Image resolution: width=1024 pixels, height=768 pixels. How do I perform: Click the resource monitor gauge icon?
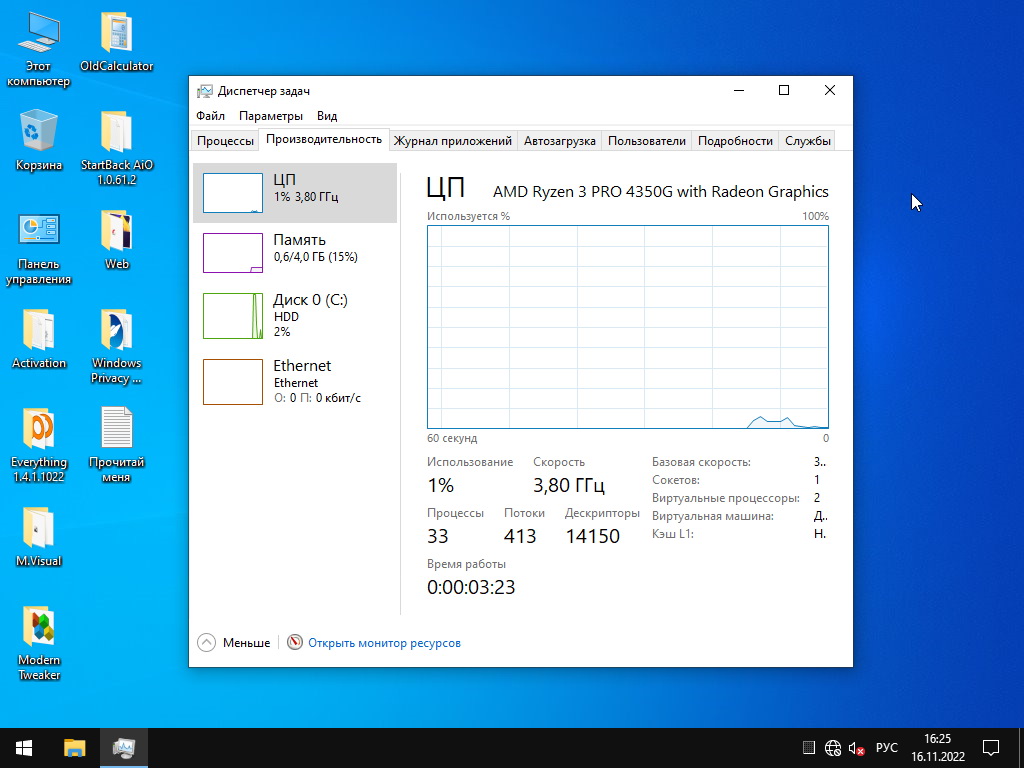tap(294, 643)
